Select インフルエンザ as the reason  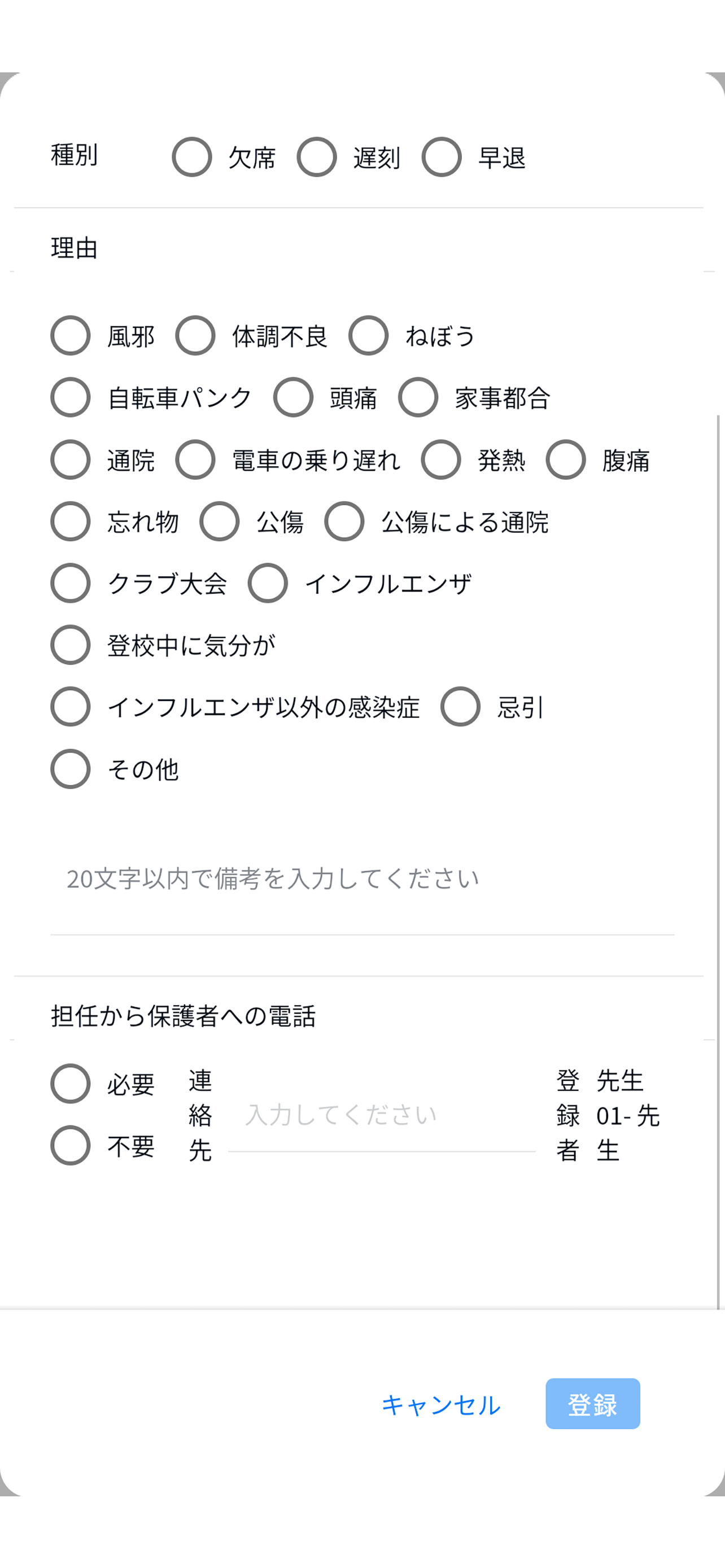(x=268, y=584)
